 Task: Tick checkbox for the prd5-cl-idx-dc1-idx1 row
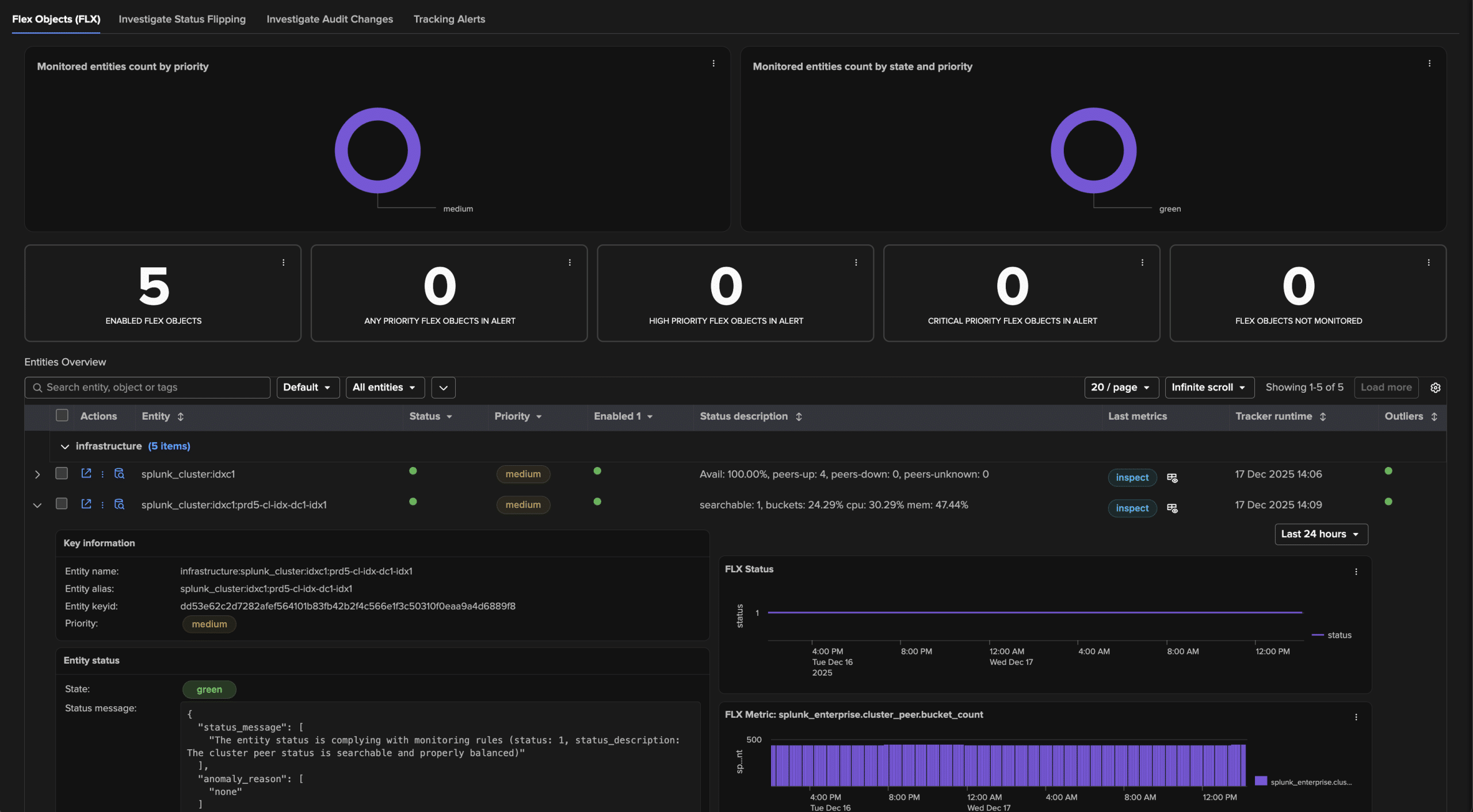coord(62,504)
